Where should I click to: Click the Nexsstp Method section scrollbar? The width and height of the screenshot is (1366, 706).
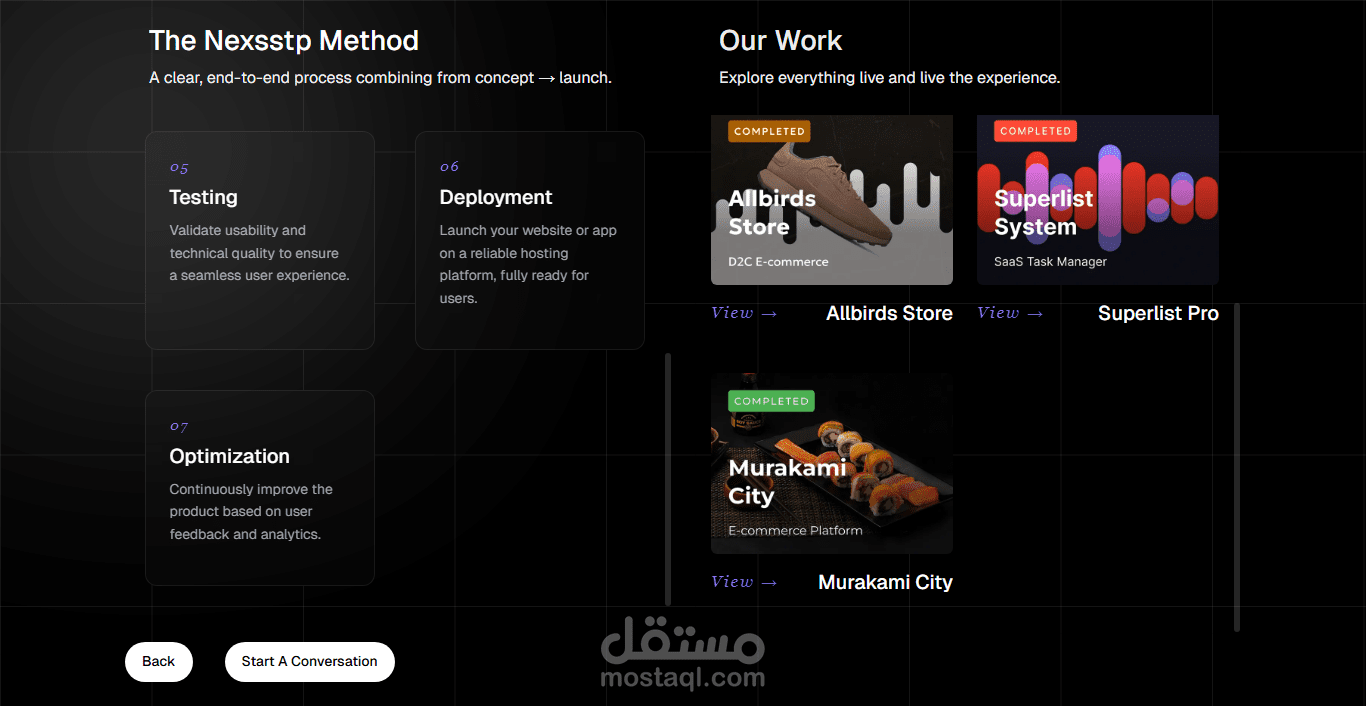click(x=668, y=479)
